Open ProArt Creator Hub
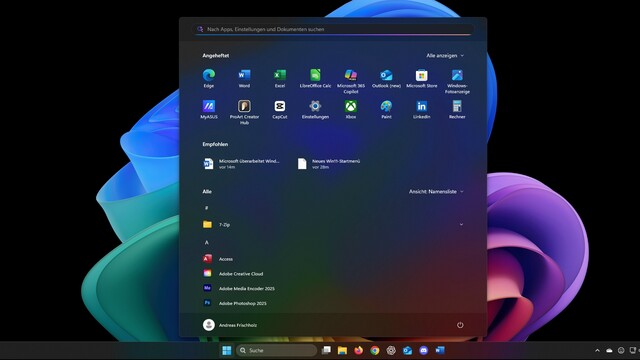The width and height of the screenshot is (640, 360). point(244,112)
